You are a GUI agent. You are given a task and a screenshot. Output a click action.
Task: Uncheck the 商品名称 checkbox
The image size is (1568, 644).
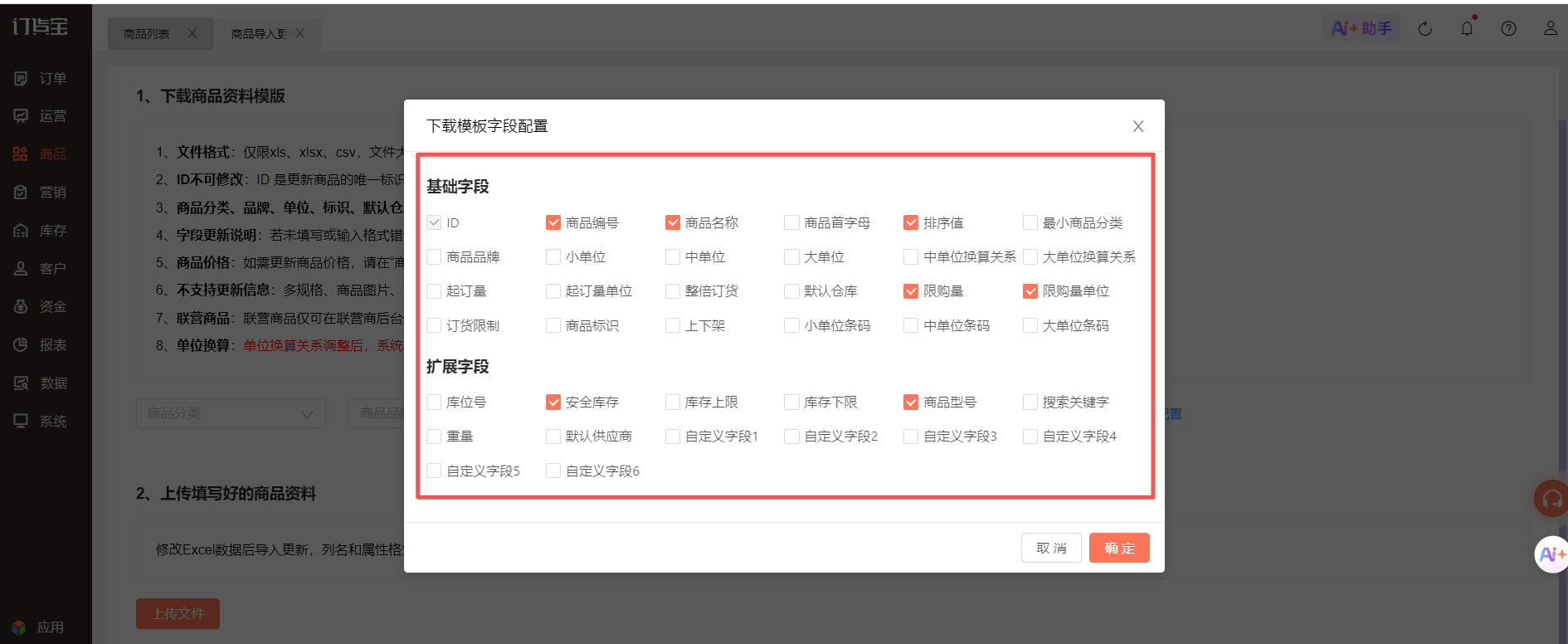click(673, 222)
